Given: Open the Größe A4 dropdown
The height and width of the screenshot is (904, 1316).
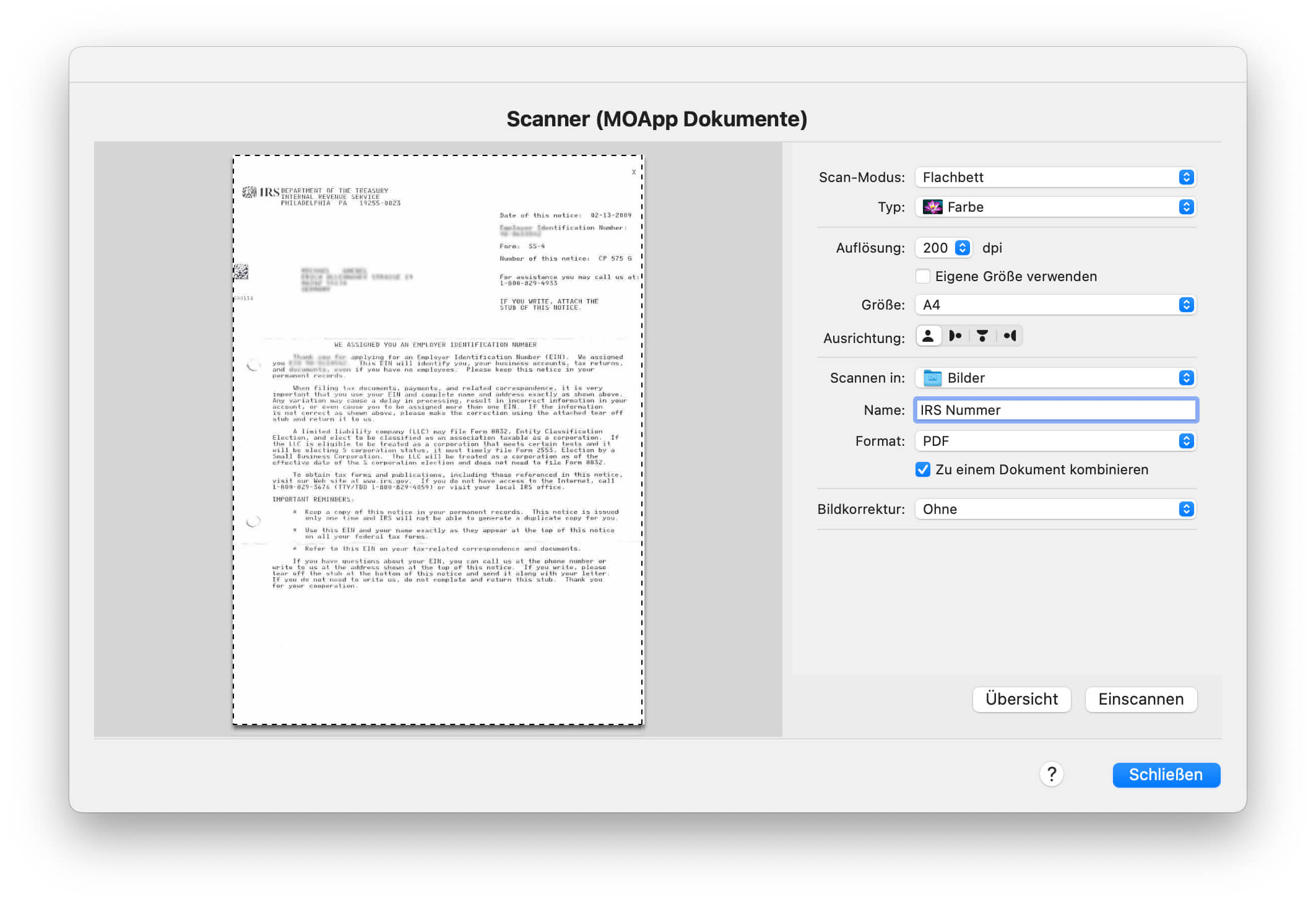Looking at the screenshot, I should point(1055,305).
